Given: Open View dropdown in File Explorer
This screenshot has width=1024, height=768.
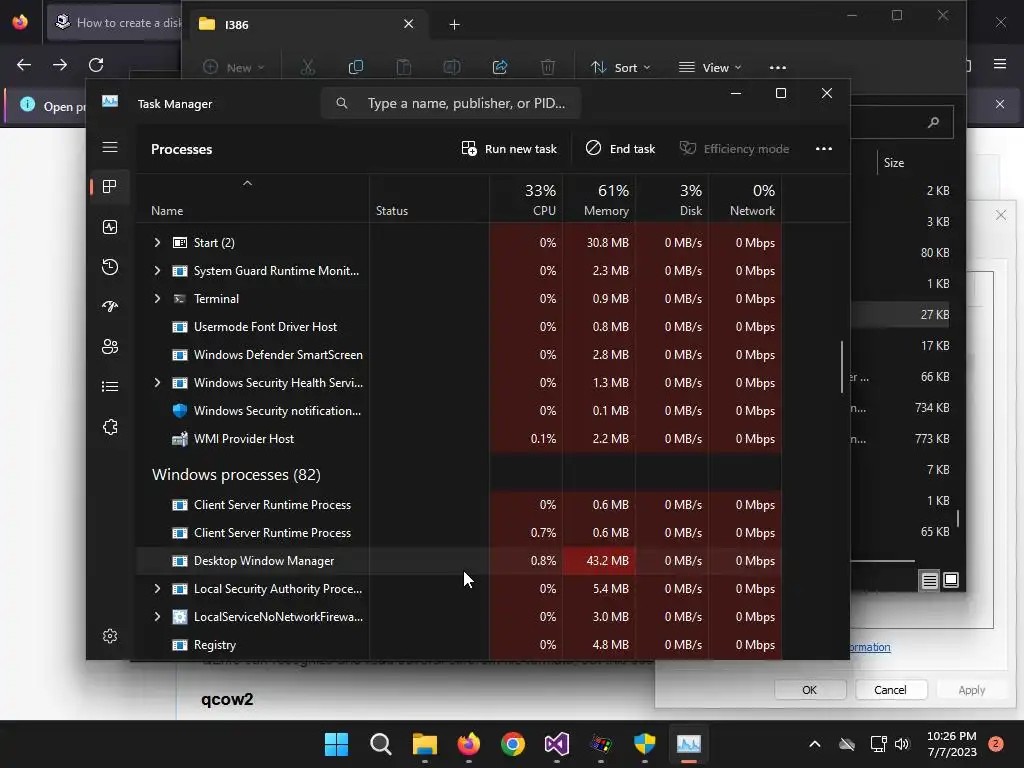Looking at the screenshot, I should pyautogui.click(x=710, y=67).
